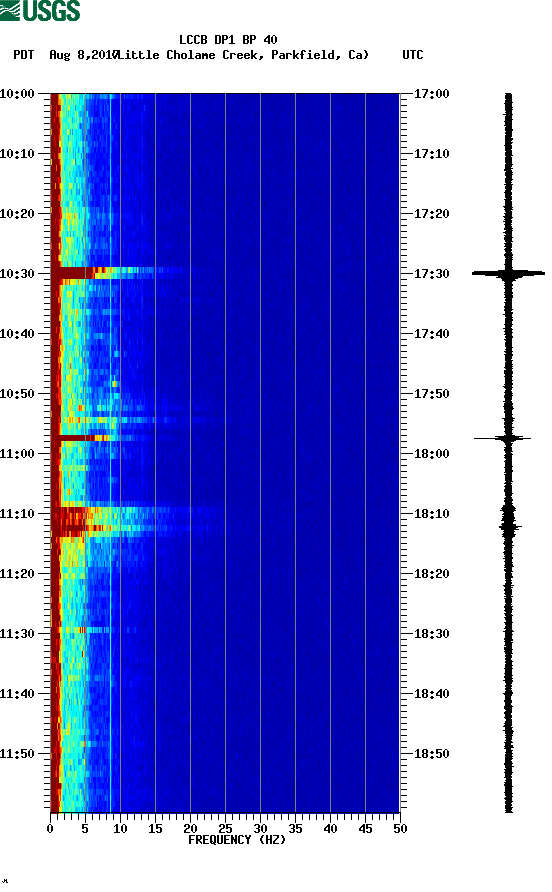Click the '18:10' UTC time label
The image size is (552, 892).
tap(431, 514)
